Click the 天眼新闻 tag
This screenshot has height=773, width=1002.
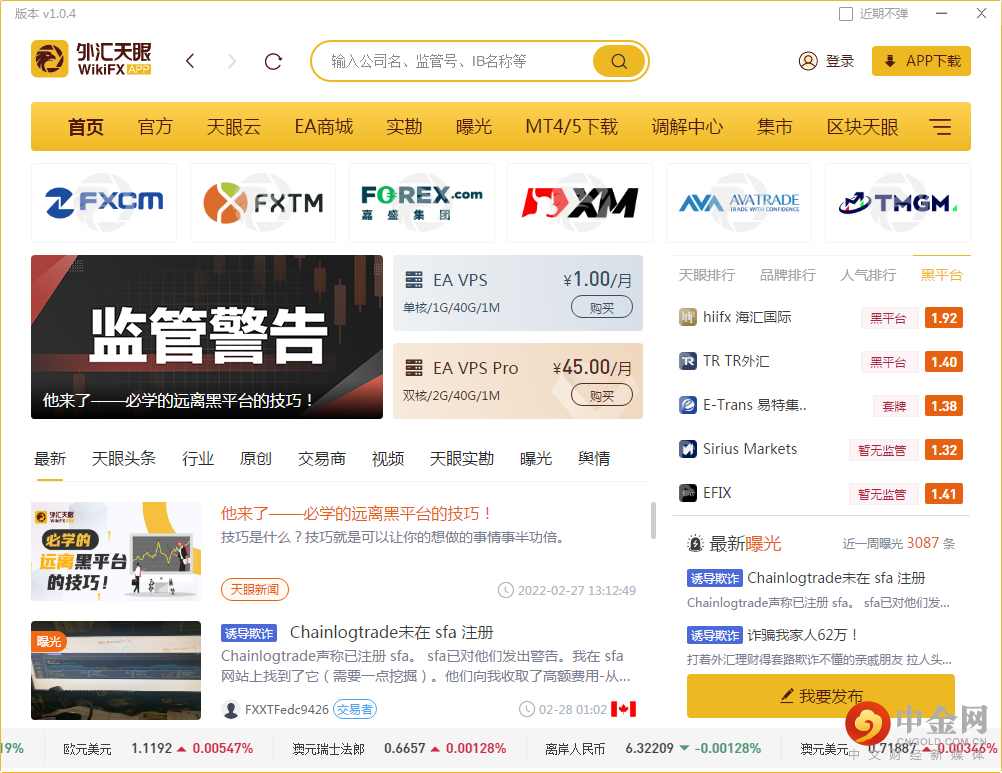point(255,590)
